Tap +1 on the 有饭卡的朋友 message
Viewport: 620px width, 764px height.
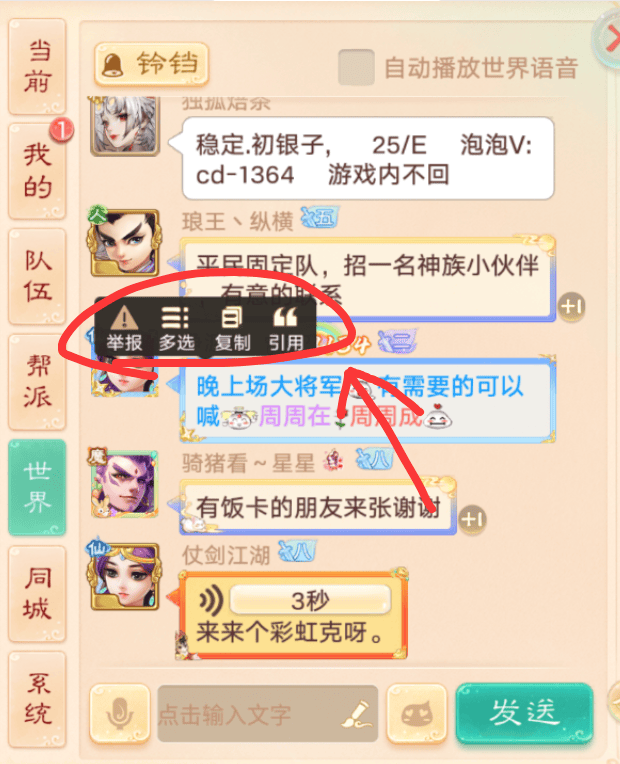(473, 519)
